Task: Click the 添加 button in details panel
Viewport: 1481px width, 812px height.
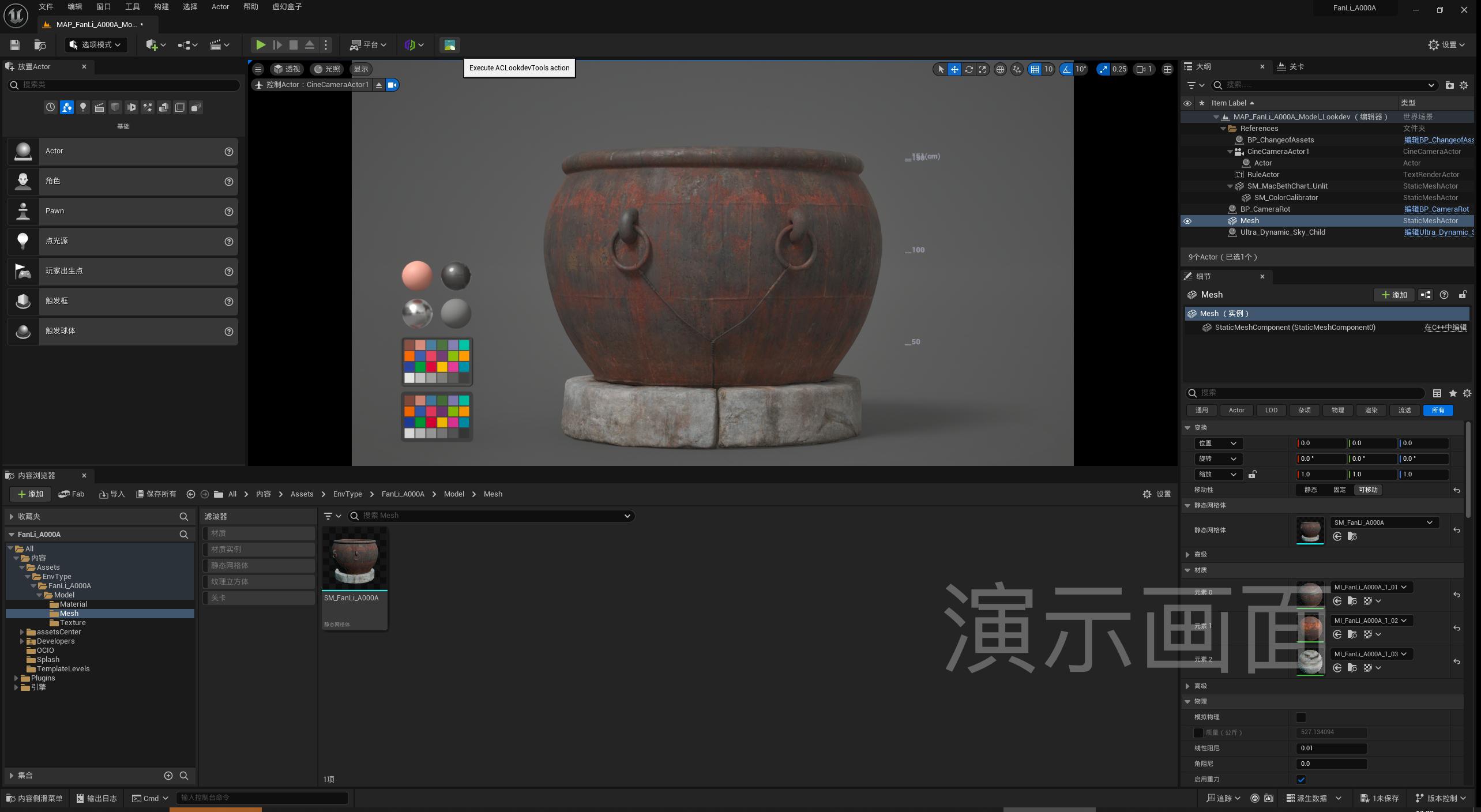Action: pos(1394,295)
